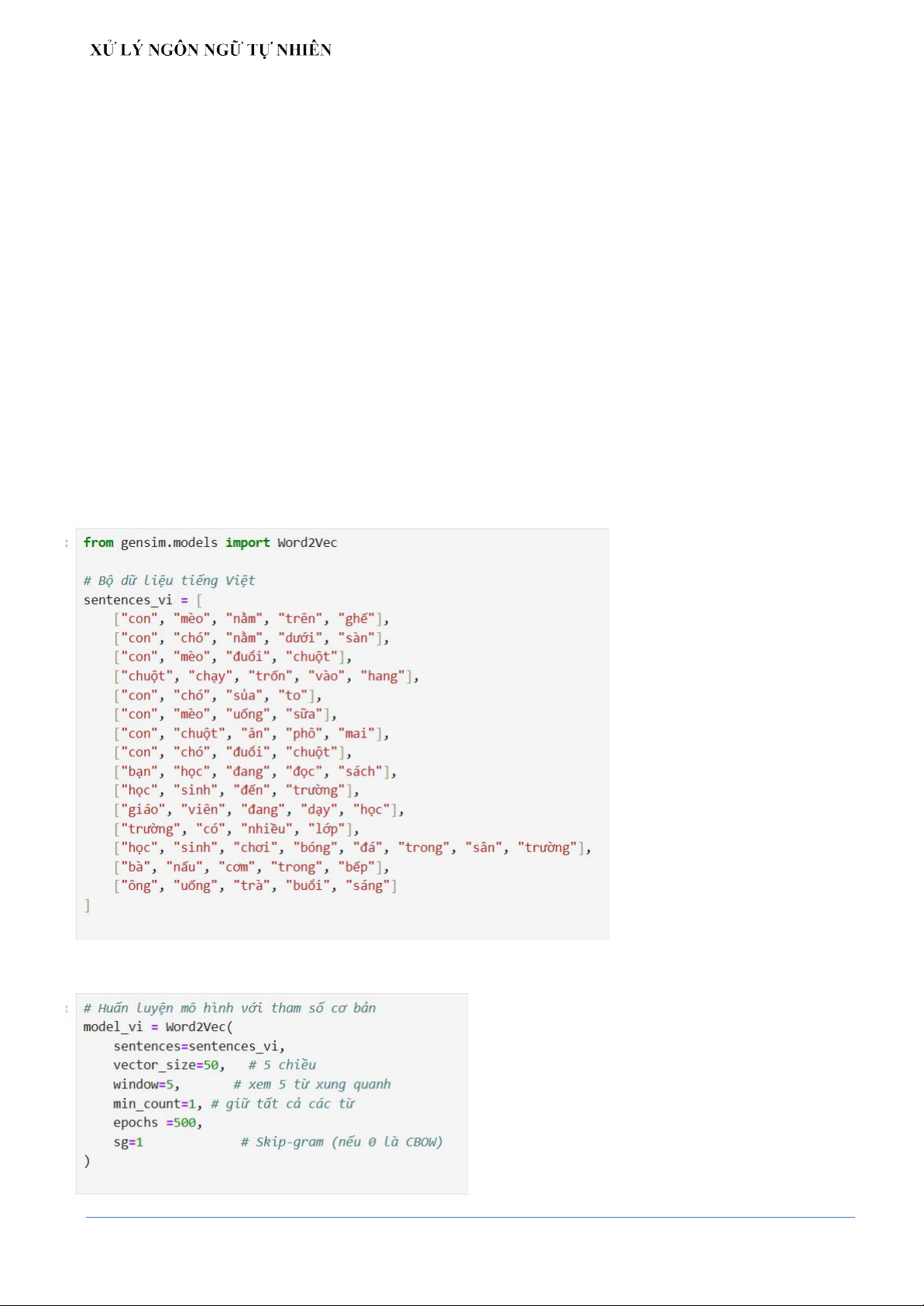
Task: Click the string "sân" in the longest sentence
Action: coord(483,847)
